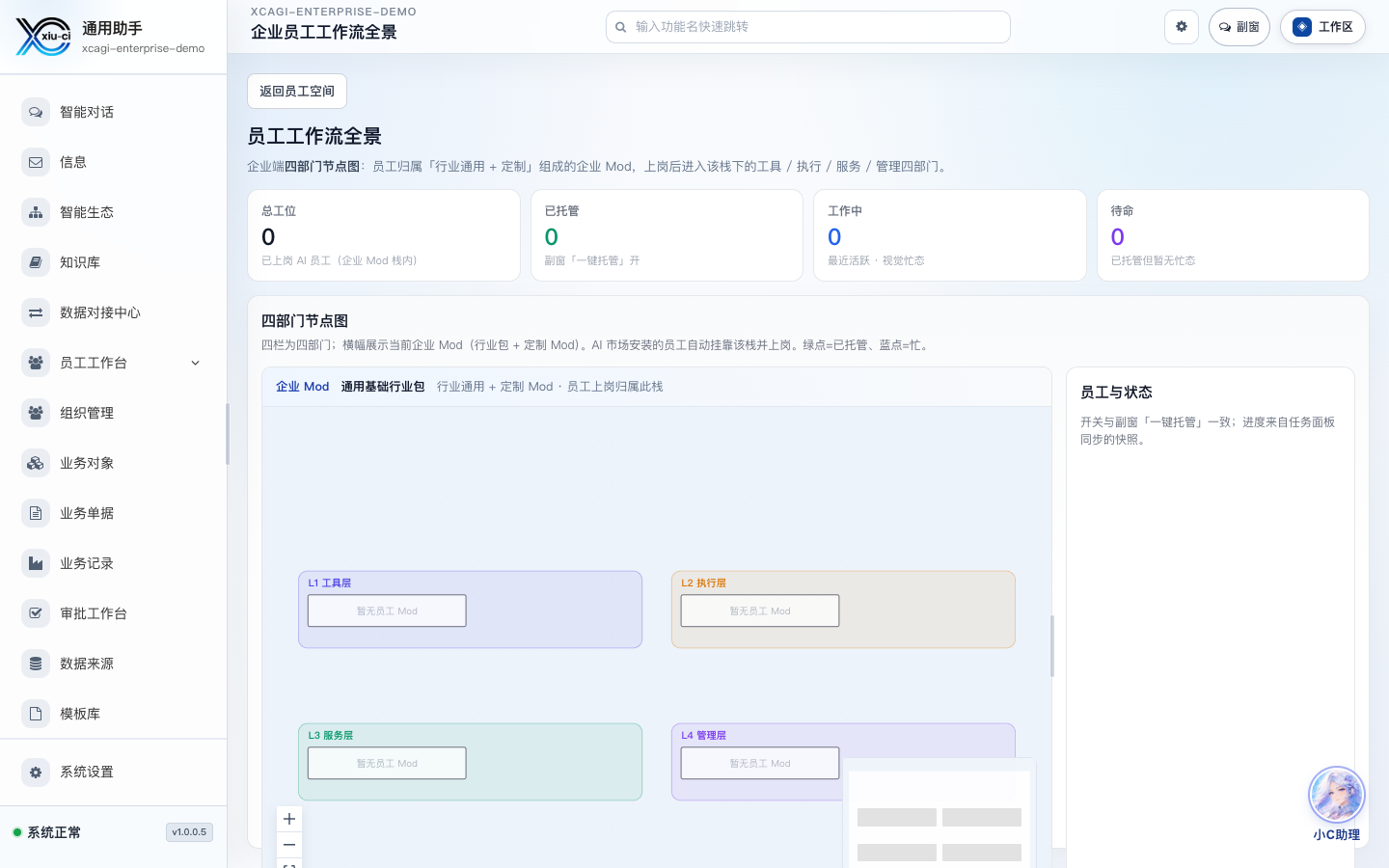Click the zoom in plus control
This screenshot has width=1389, height=868.
[x=289, y=819]
